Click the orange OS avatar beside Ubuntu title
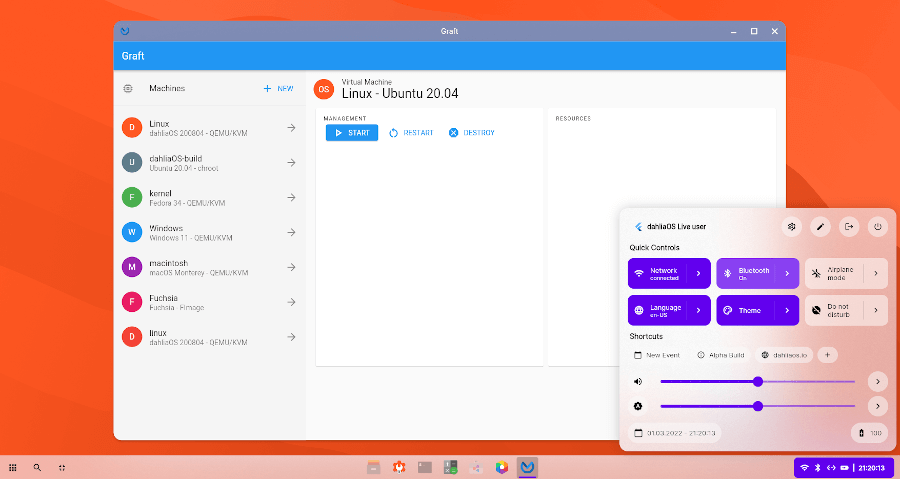The image size is (900, 479). pos(324,89)
